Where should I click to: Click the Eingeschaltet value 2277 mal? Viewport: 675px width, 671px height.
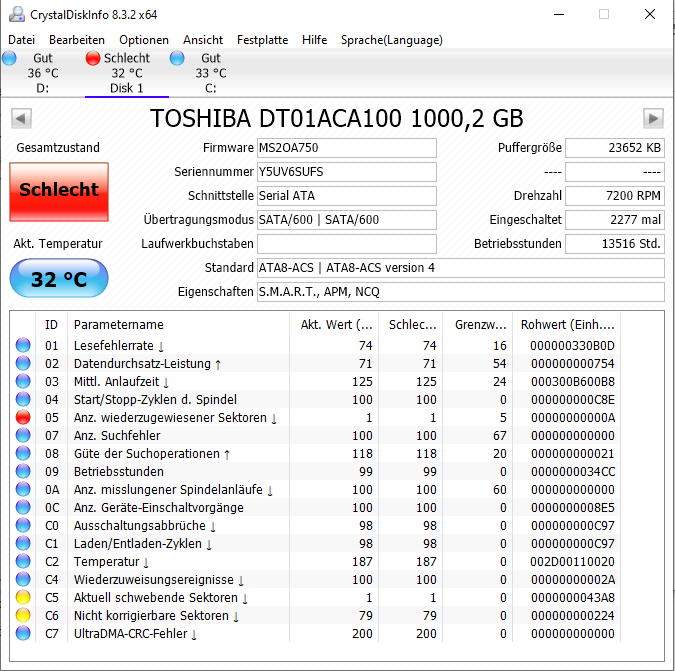pyautogui.click(x=615, y=220)
